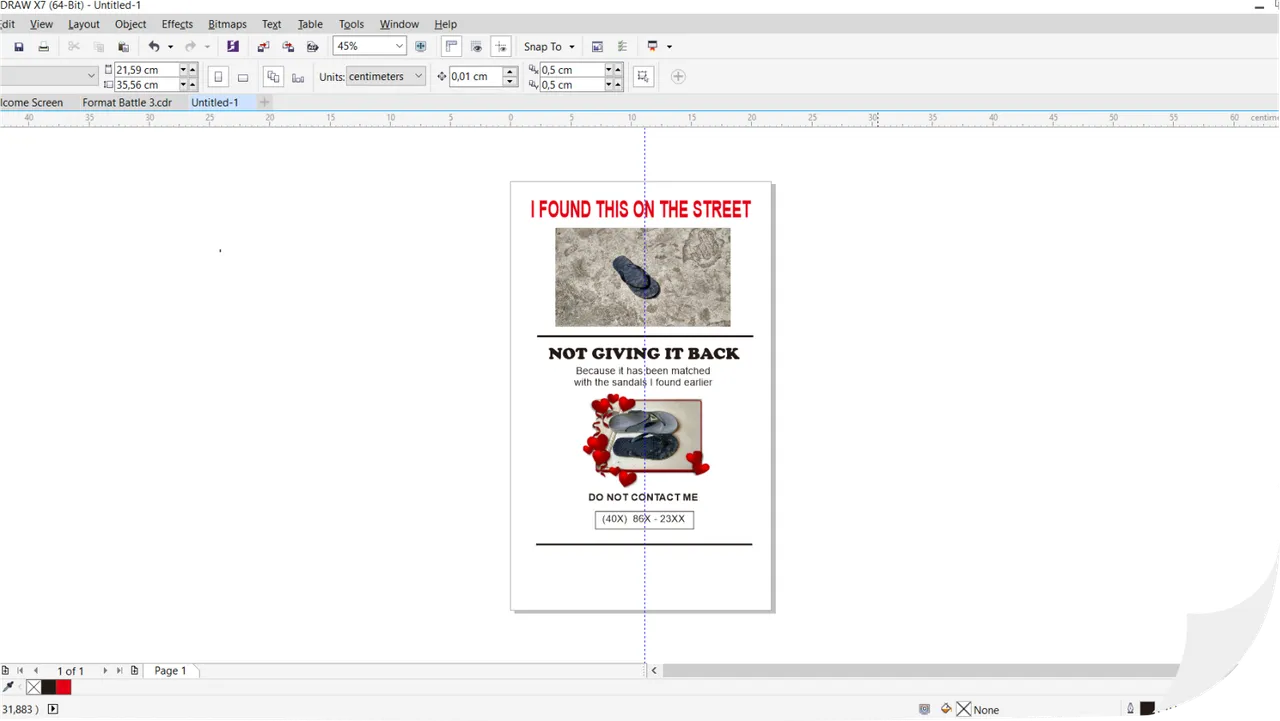1280x721 pixels.
Task: Open the View menu
Action: pyautogui.click(x=42, y=24)
